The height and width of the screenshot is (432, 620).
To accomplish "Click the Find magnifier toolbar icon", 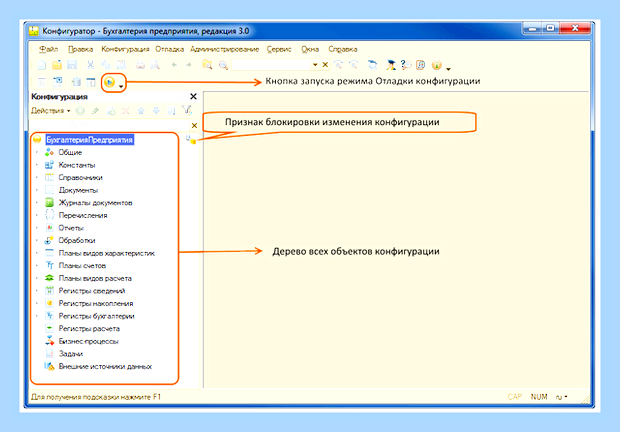I will 223,65.
